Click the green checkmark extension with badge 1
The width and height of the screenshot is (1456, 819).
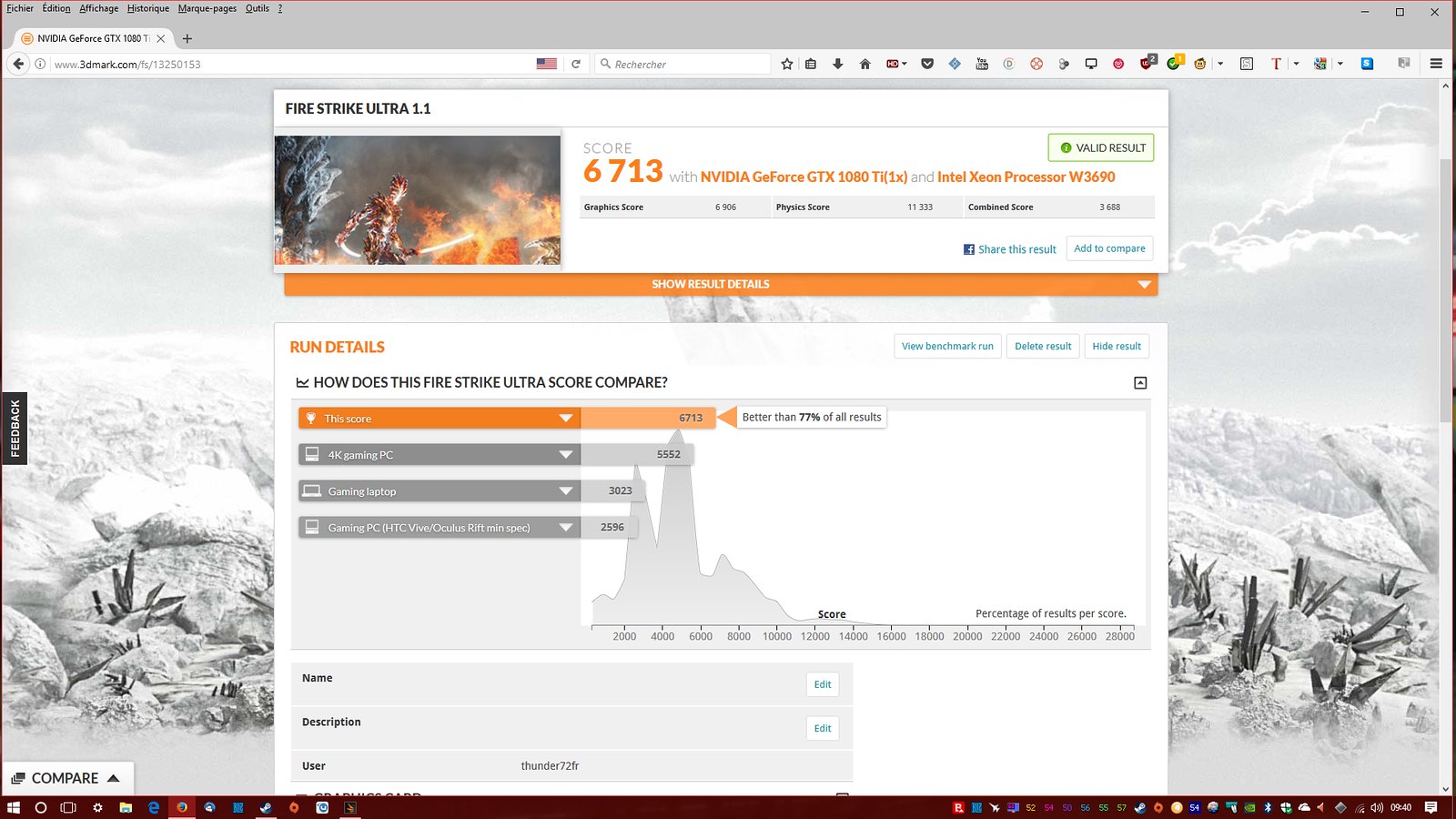[x=1175, y=63]
